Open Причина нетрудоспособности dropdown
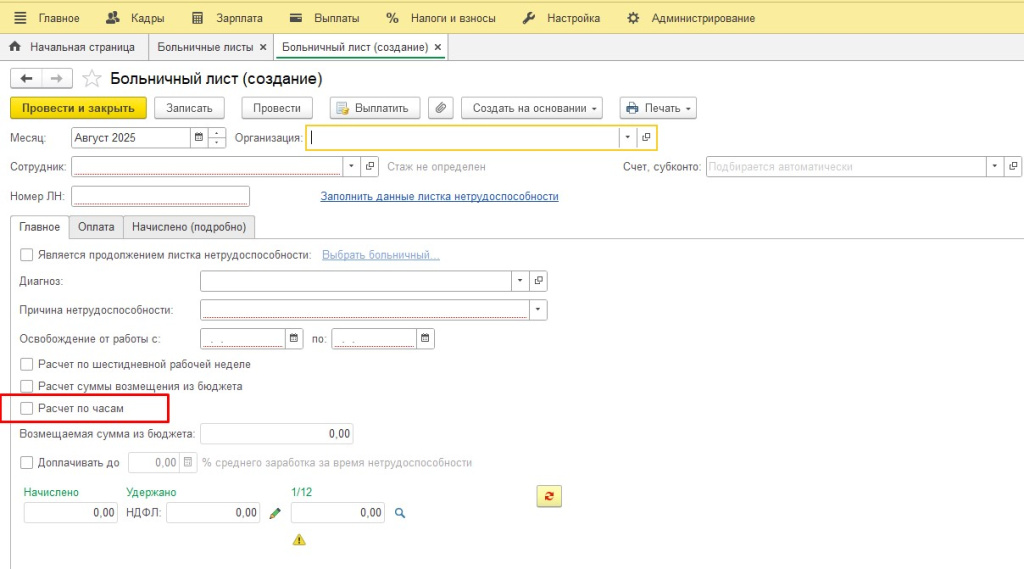1024x569 pixels. 539,310
